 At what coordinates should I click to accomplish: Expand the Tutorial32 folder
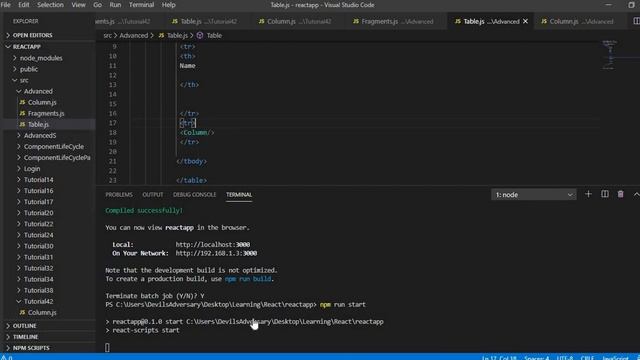pos(48,268)
